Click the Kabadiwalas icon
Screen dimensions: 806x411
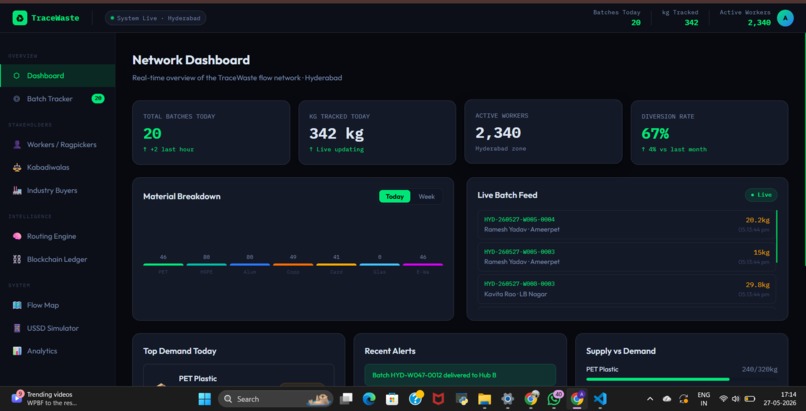pyautogui.click(x=17, y=167)
